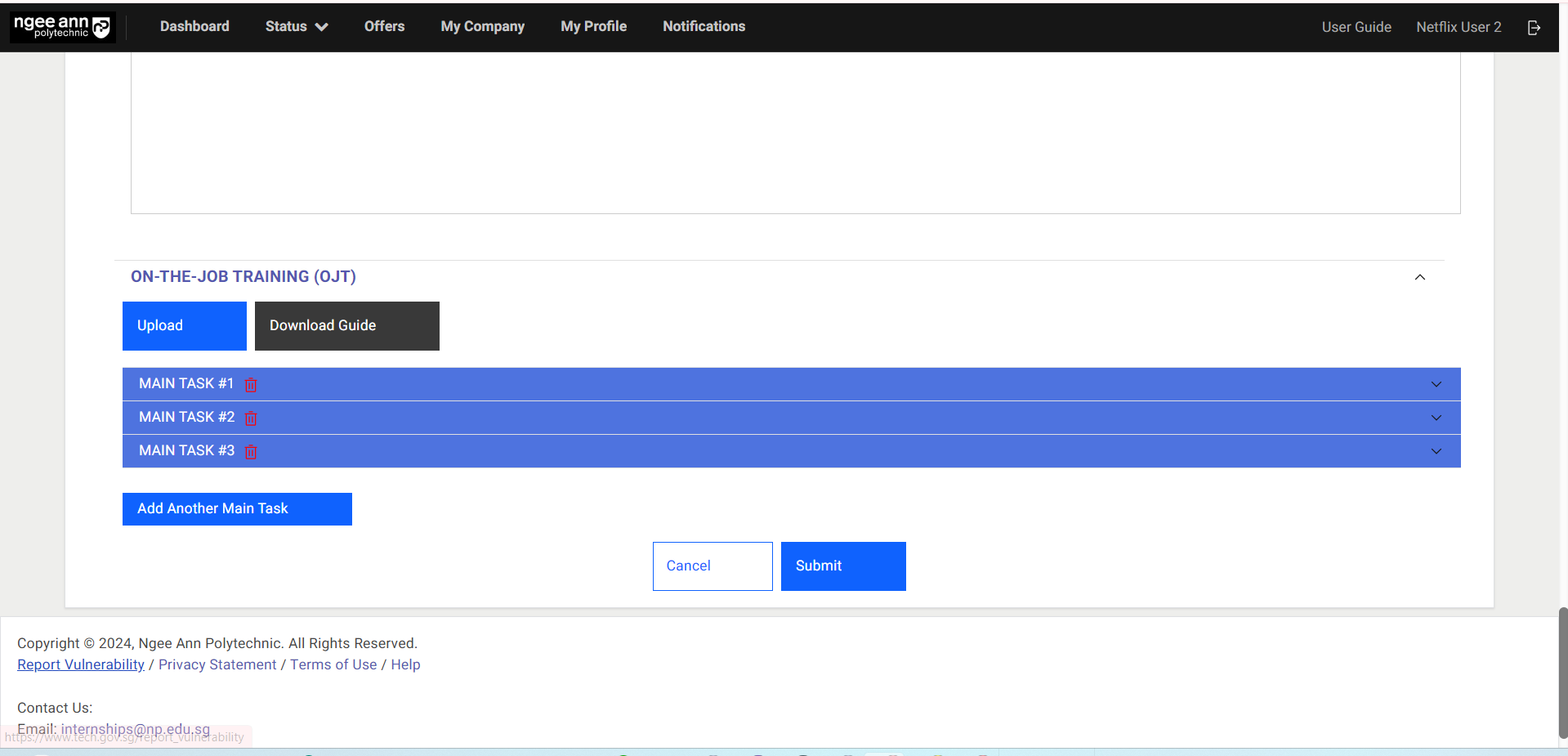Open the Offers menu item
The height and width of the screenshot is (756, 1568).
384,27
